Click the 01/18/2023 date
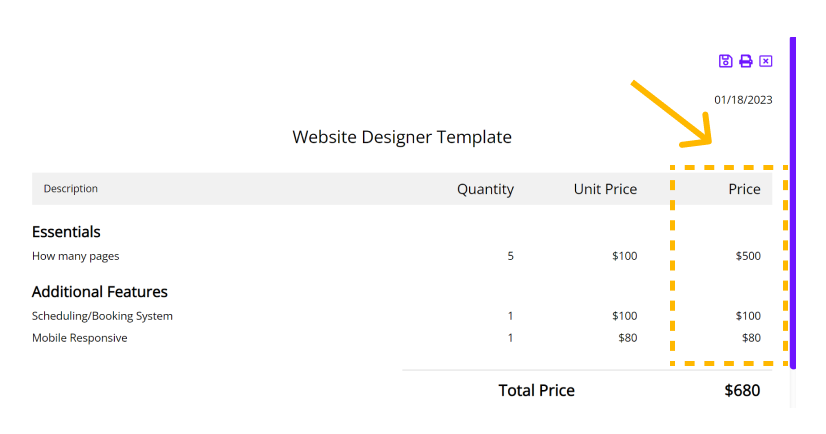 pos(743,100)
